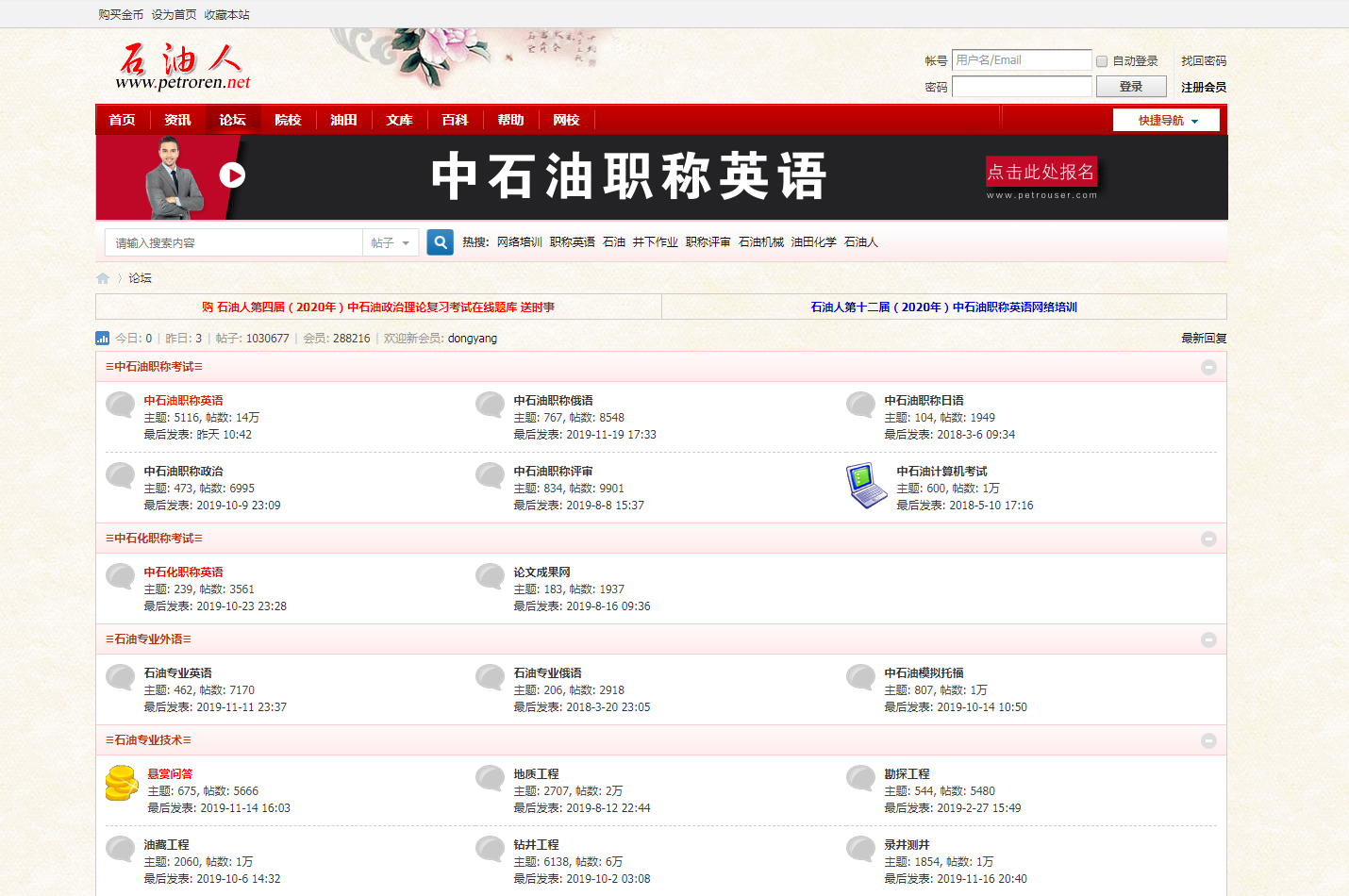Click the blue search magnifier button
The image size is (1349, 896).
(440, 242)
